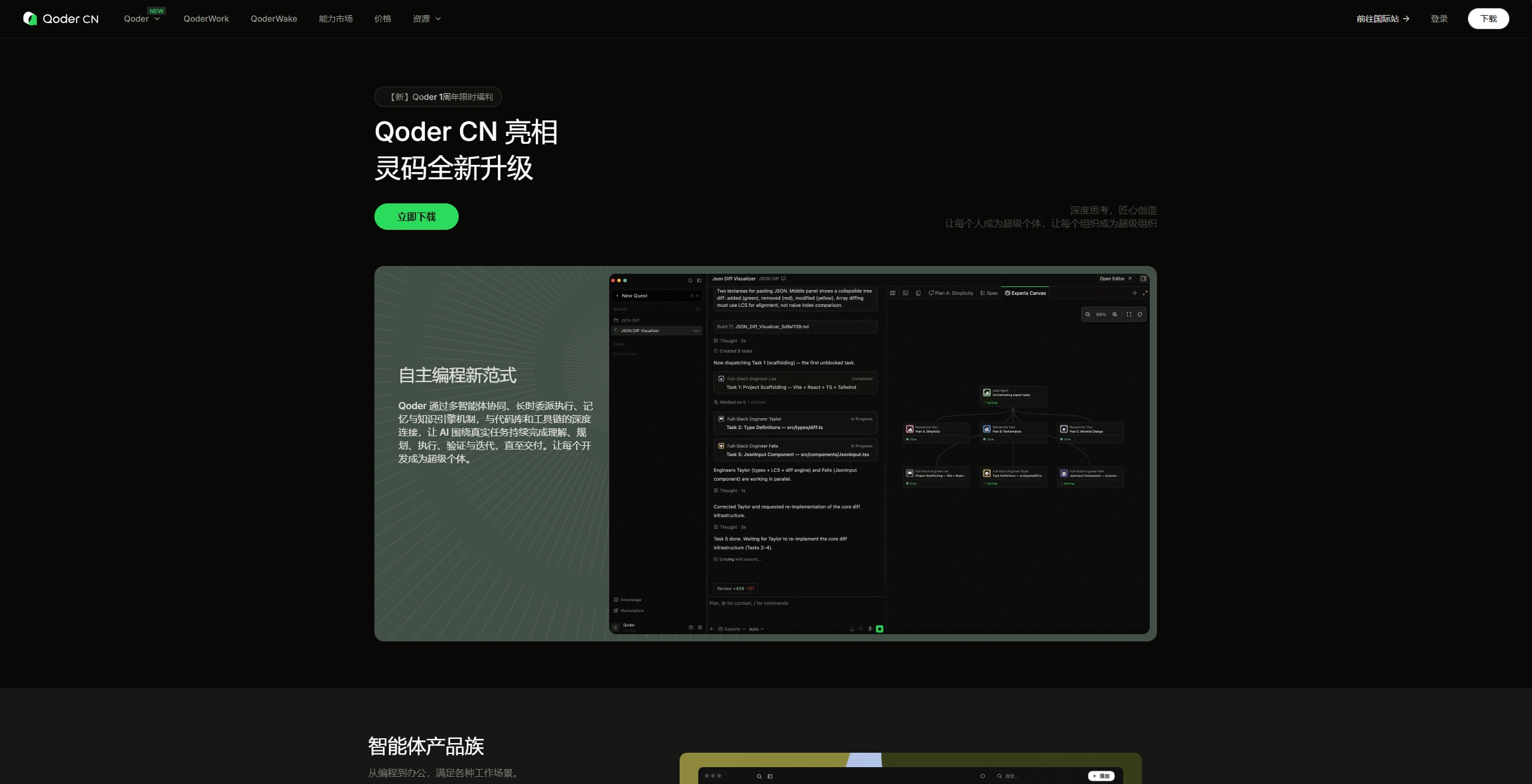Follow the 前往国际站 link
The height and width of the screenshot is (784, 1532).
pyautogui.click(x=1383, y=19)
